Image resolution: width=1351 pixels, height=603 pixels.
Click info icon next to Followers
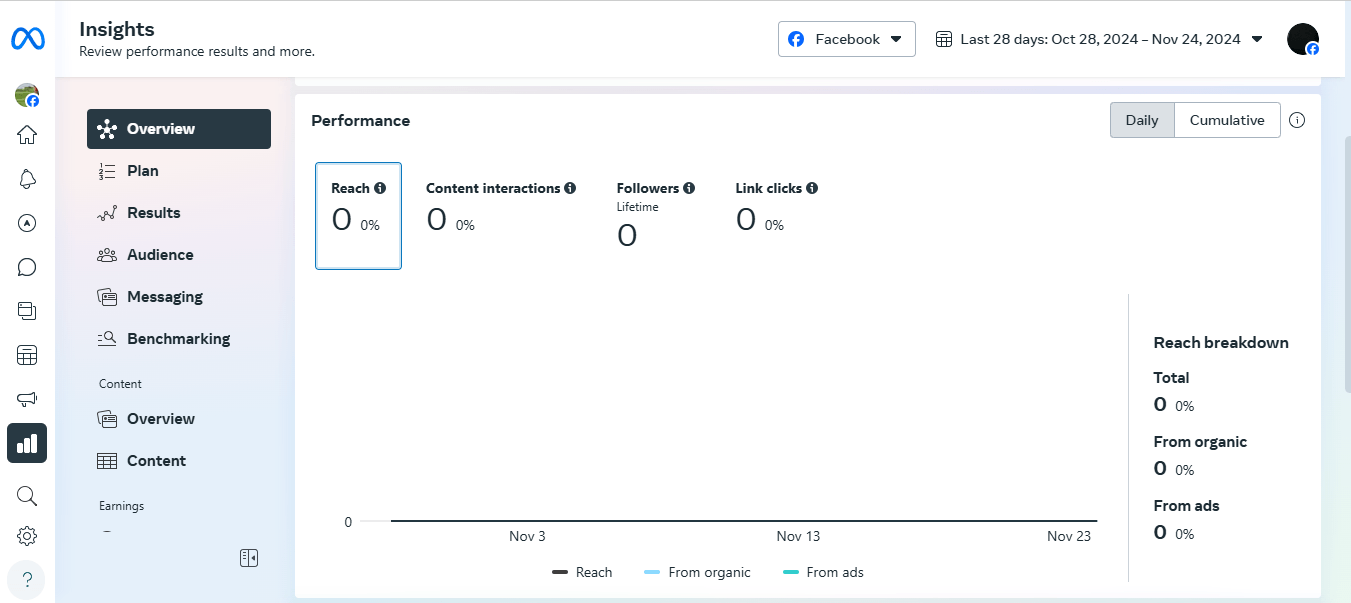pyautogui.click(x=689, y=188)
